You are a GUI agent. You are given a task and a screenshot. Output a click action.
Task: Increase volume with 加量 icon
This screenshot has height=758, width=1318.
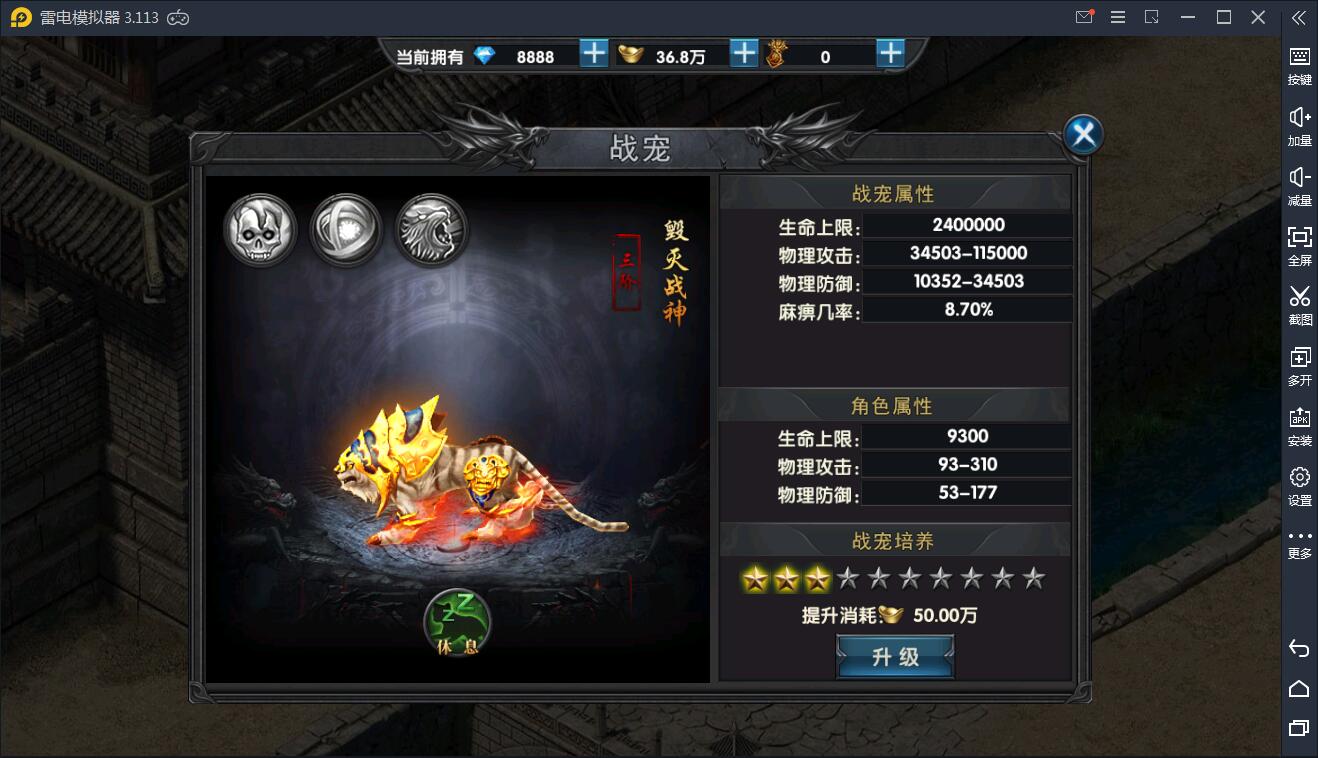point(1299,126)
